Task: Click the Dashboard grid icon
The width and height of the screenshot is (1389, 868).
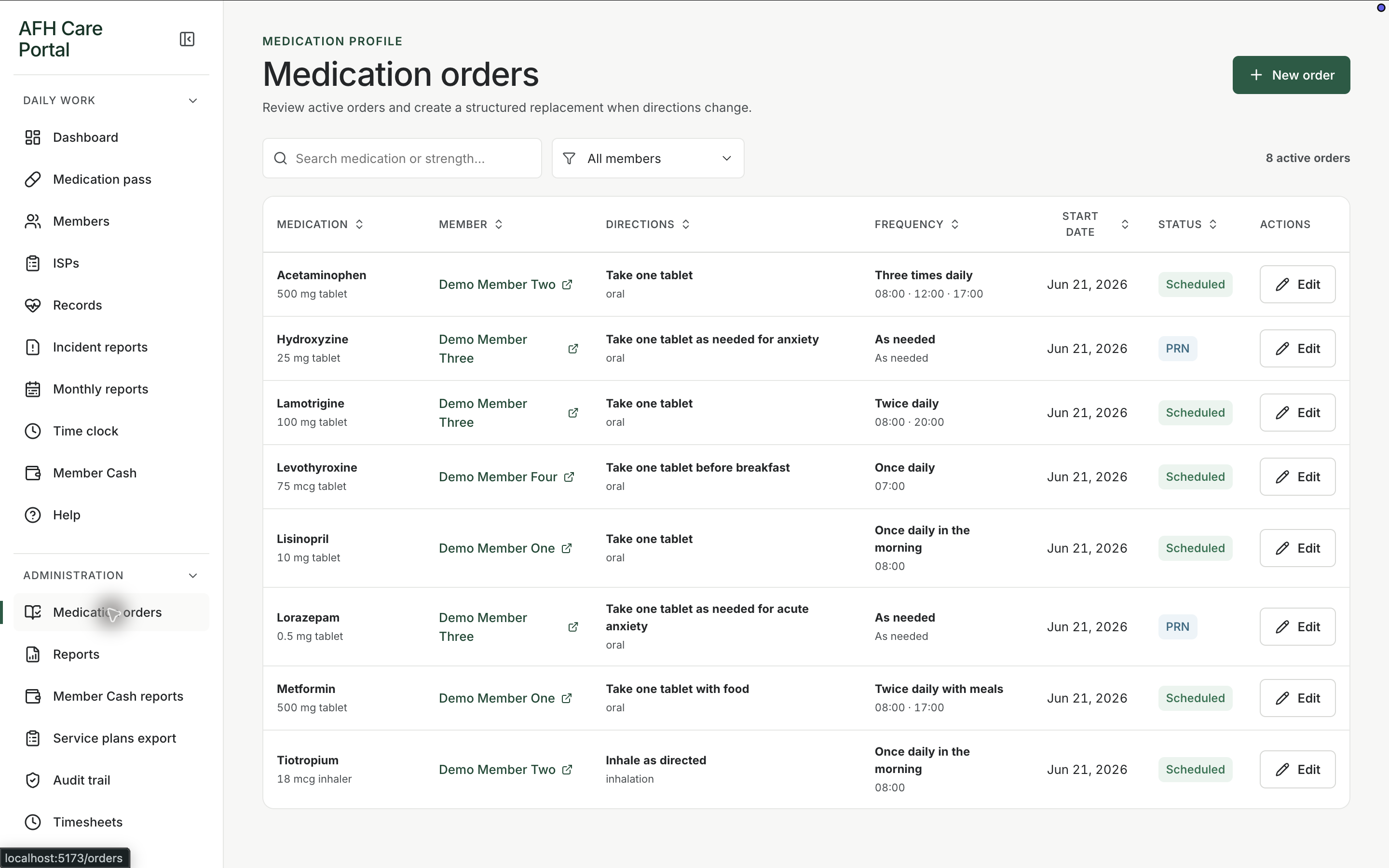Action: click(33, 137)
